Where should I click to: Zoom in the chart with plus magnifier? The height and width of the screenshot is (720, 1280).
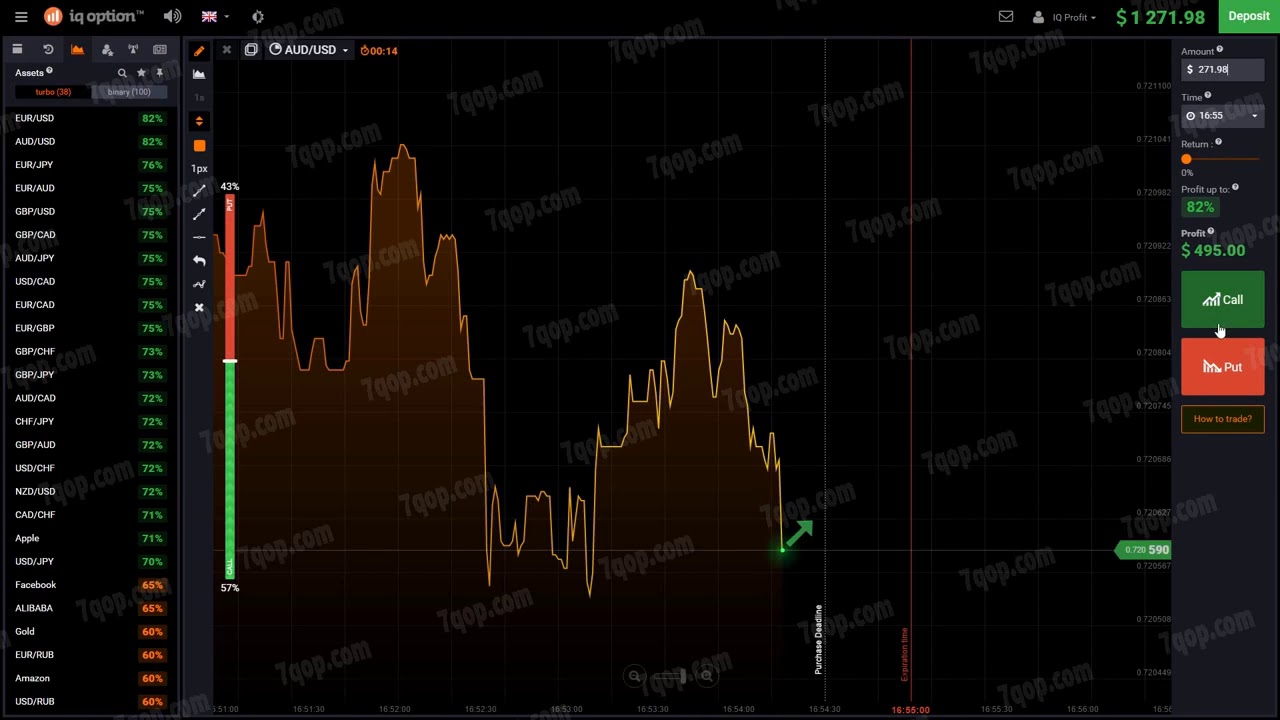click(706, 677)
